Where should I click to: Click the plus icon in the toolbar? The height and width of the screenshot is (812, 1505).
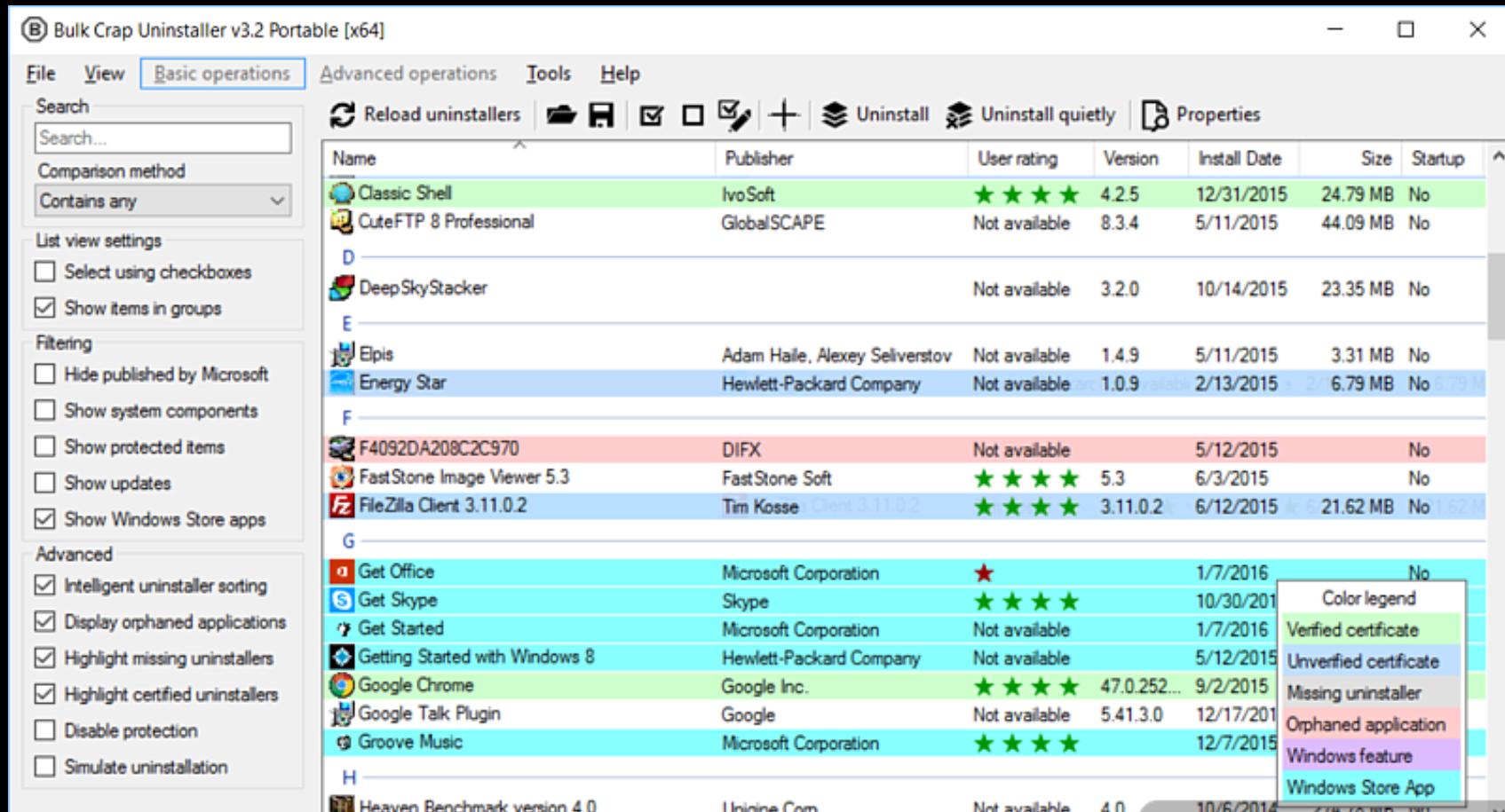(784, 114)
